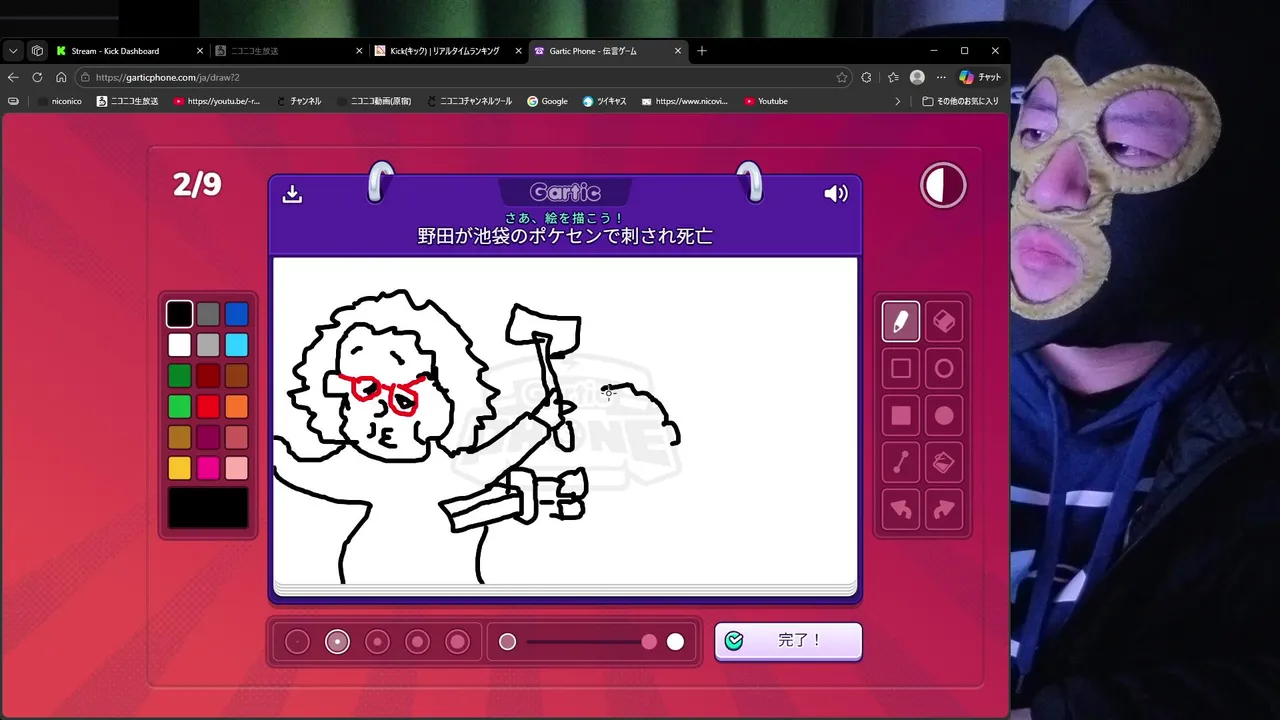Pick the bright red color swatch
Screen dimensions: 1280x720
pyautogui.click(x=208, y=407)
